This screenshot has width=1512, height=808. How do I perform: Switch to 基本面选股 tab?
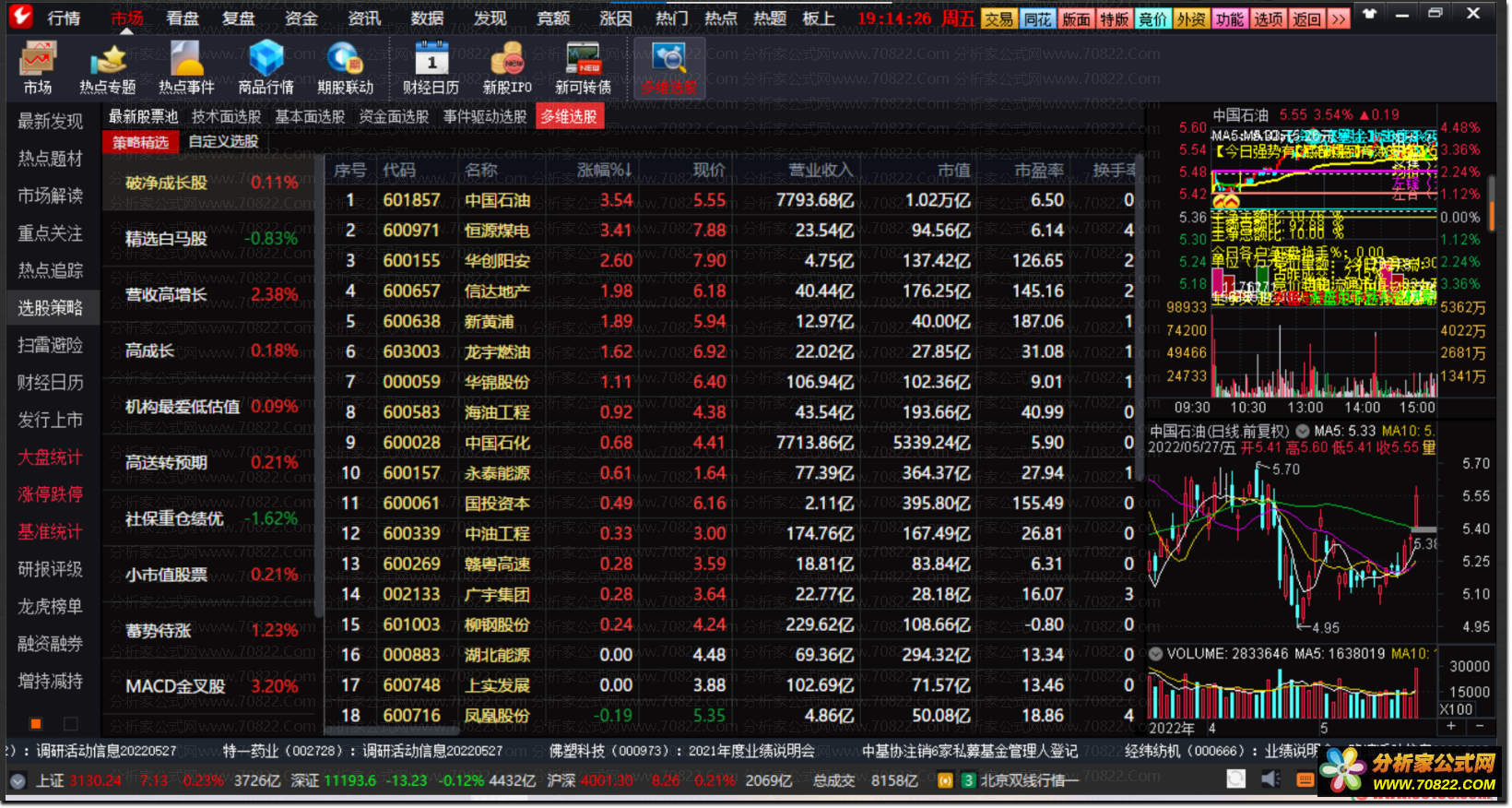click(310, 116)
